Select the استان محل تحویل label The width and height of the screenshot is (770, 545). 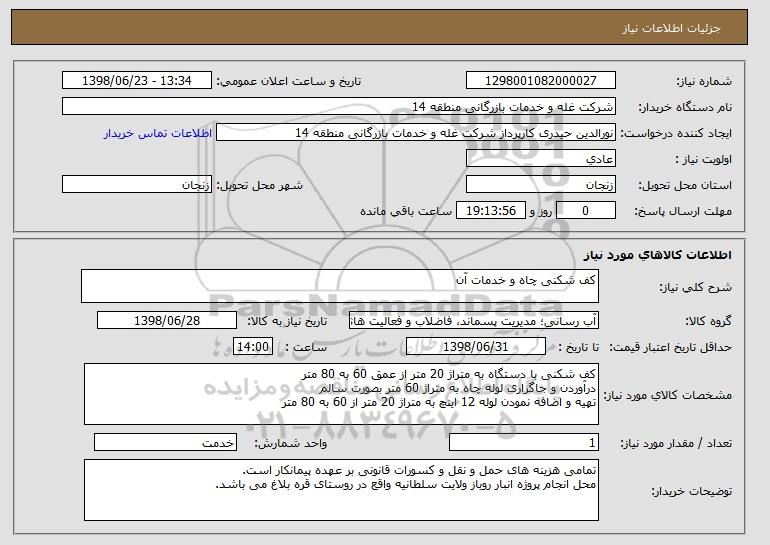click(685, 185)
